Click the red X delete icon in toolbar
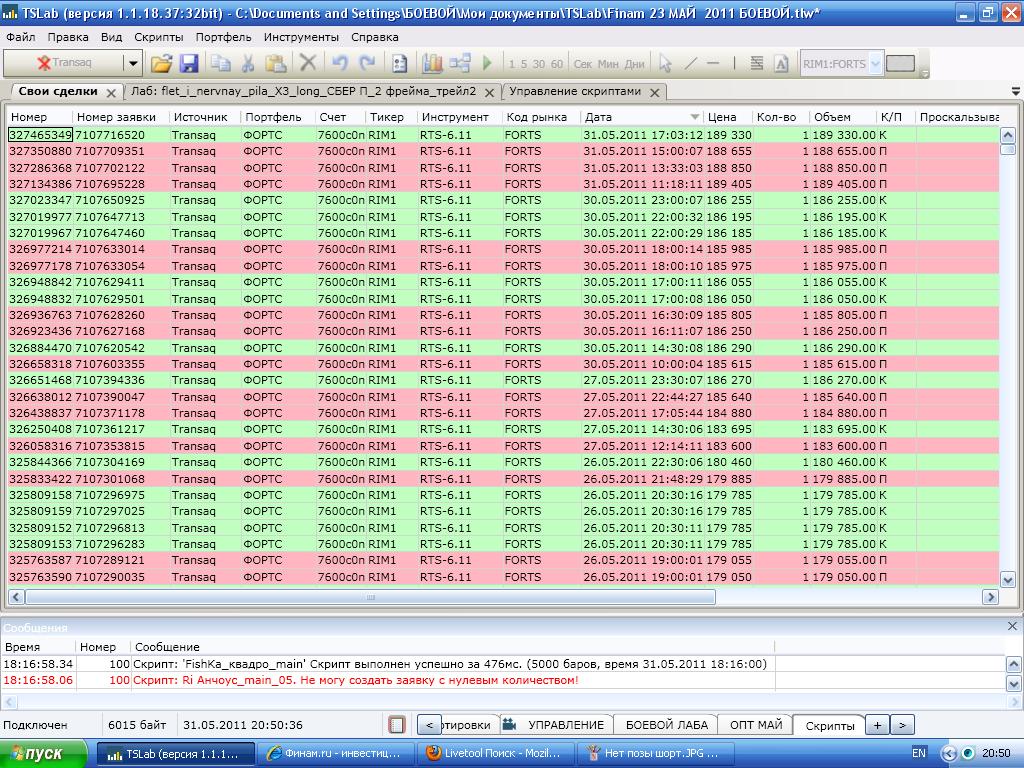This screenshot has width=1024, height=768. [x=308, y=63]
